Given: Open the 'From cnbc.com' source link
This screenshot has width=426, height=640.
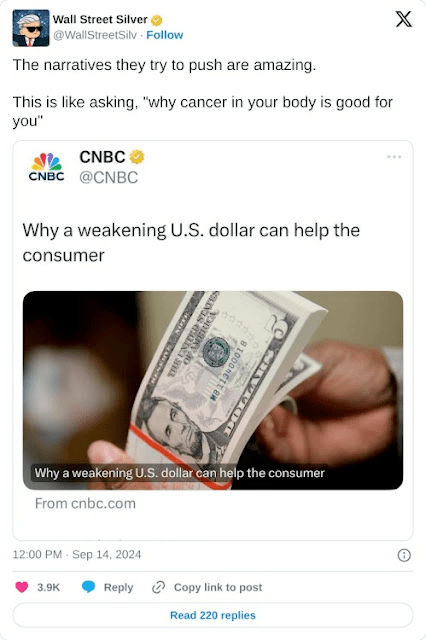Looking at the screenshot, I should tap(85, 503).
